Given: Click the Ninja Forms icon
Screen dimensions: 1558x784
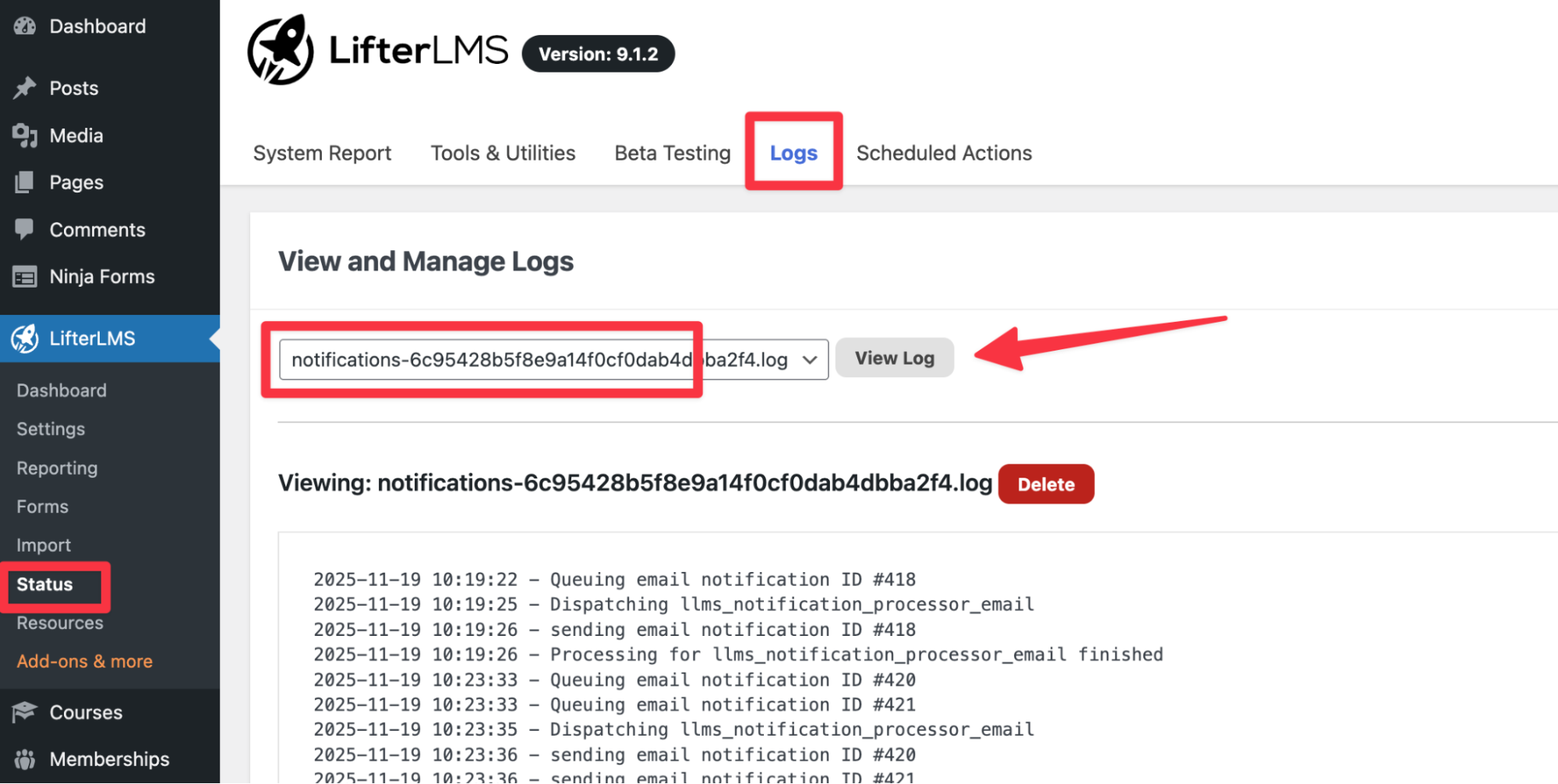Looking at the screenshot, I should tap(25, 277).
